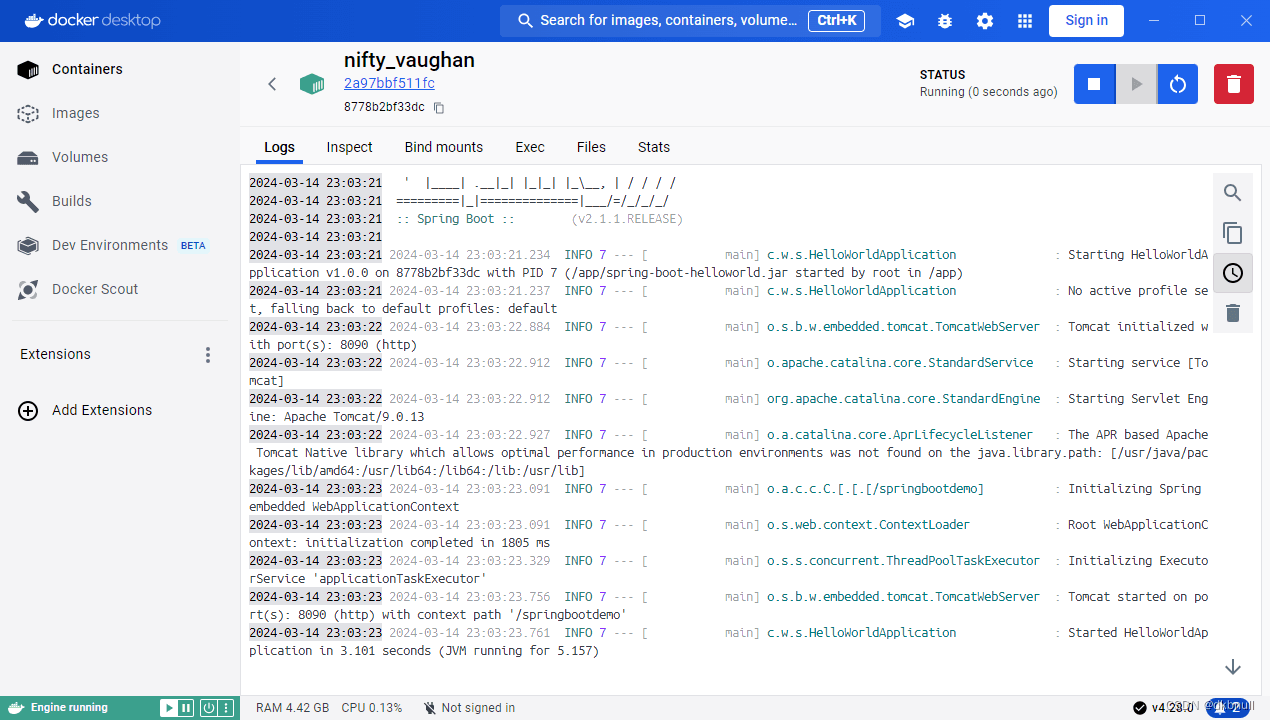The width and height of the screenshot is (1270, 720).
Task: Click the Images icon in sidebar
Action: point(28,113)
